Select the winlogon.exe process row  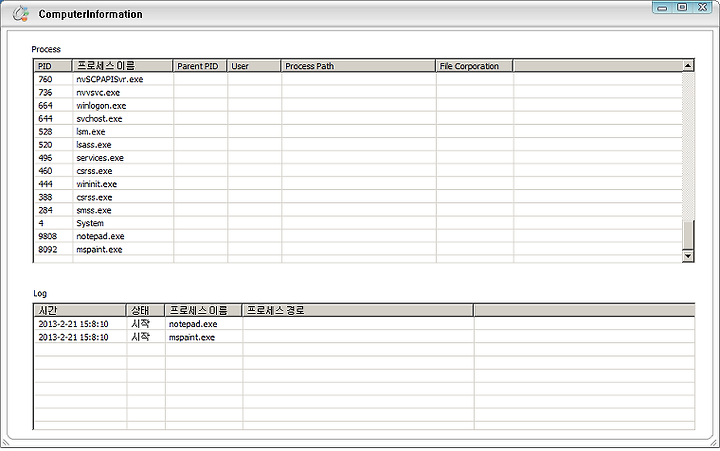pos(359,105)
